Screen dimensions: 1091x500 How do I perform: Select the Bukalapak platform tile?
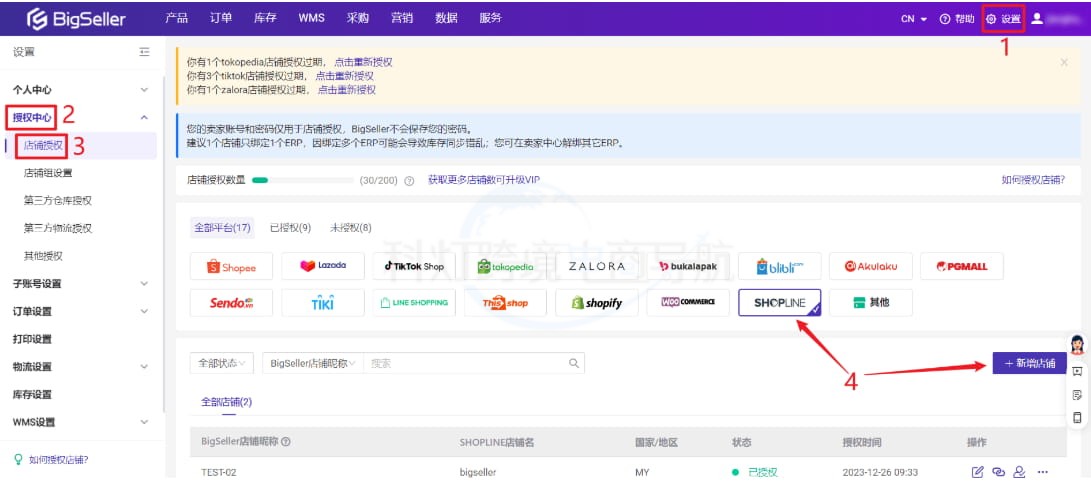coord(688,266)
